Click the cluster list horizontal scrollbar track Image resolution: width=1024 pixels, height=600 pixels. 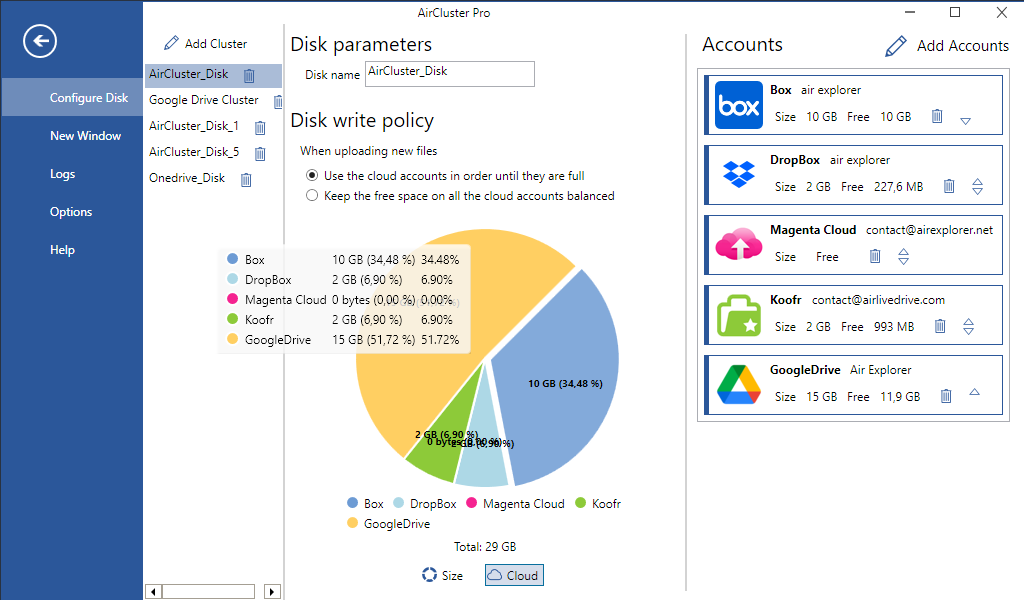click(x=208, y=592)
